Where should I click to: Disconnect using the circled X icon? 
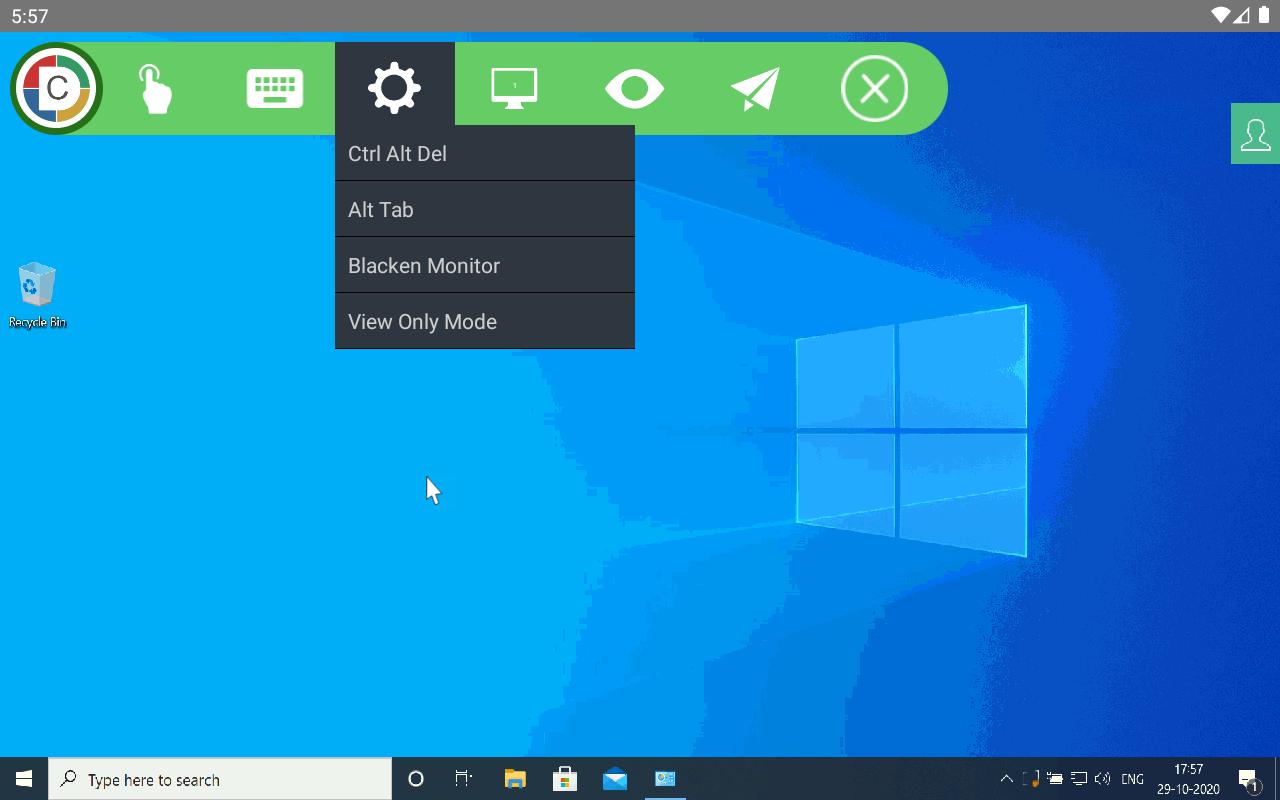pos(874,89)
